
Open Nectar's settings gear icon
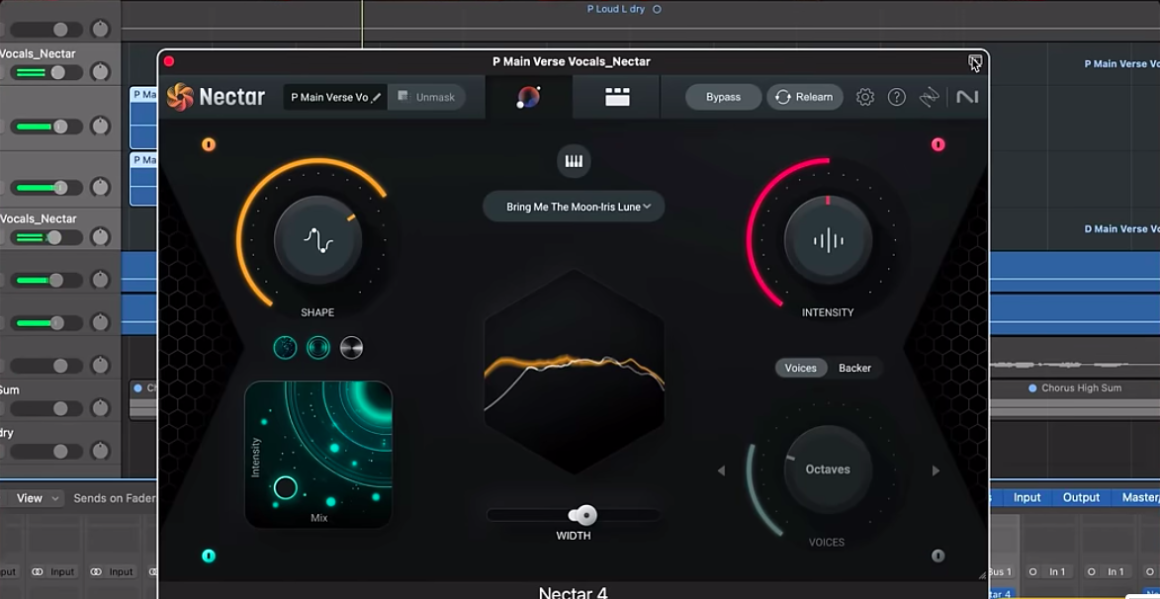(864, 96)
